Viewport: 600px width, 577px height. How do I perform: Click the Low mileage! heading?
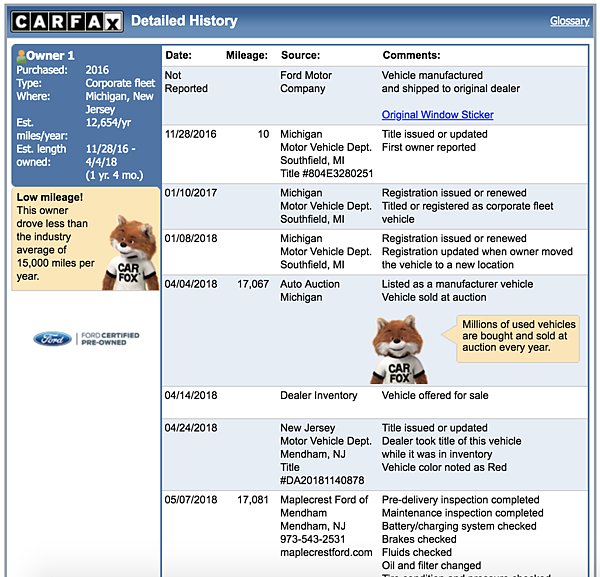coord(50,197)
